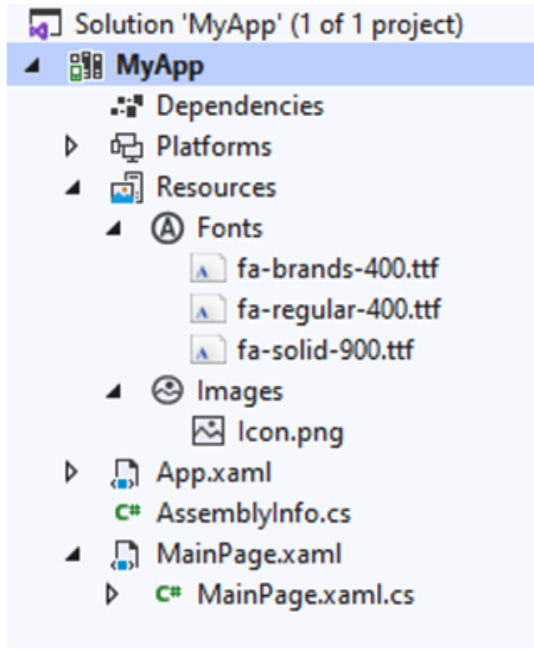Click the Images folder icon
Screen dimensions: 534x652
pos(167,390)
